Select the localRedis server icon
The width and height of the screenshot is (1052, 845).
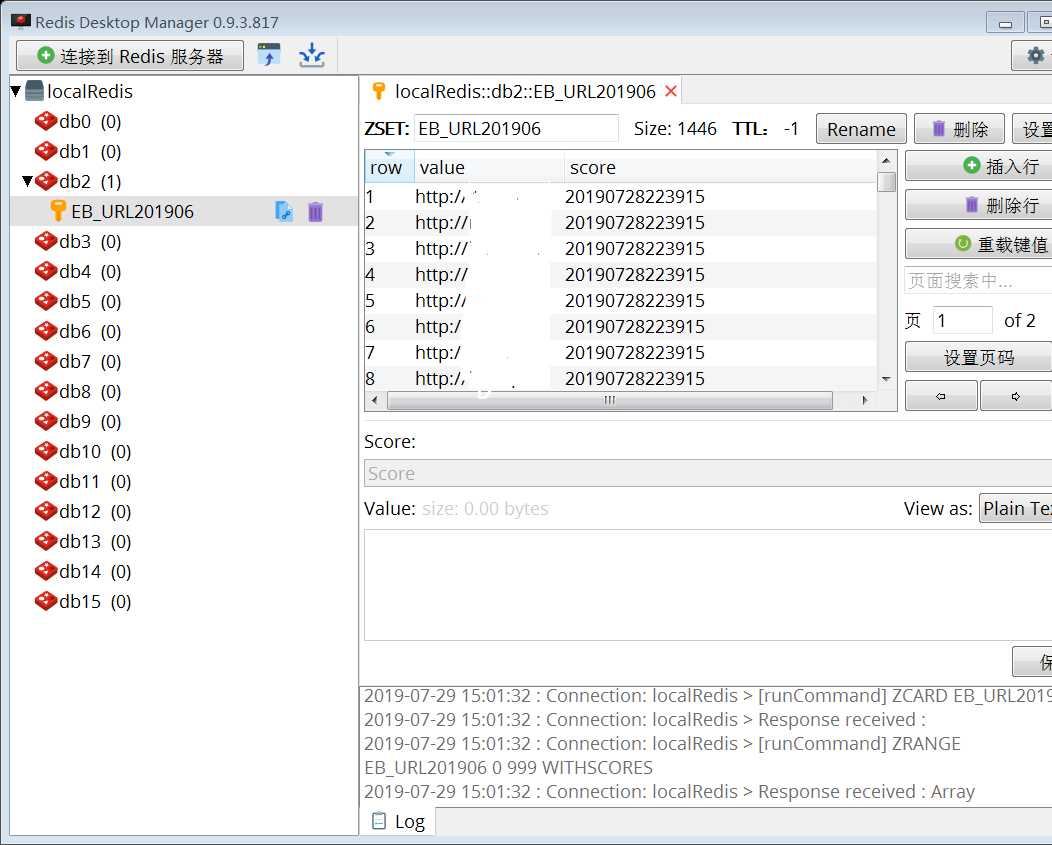click(34, 91)
